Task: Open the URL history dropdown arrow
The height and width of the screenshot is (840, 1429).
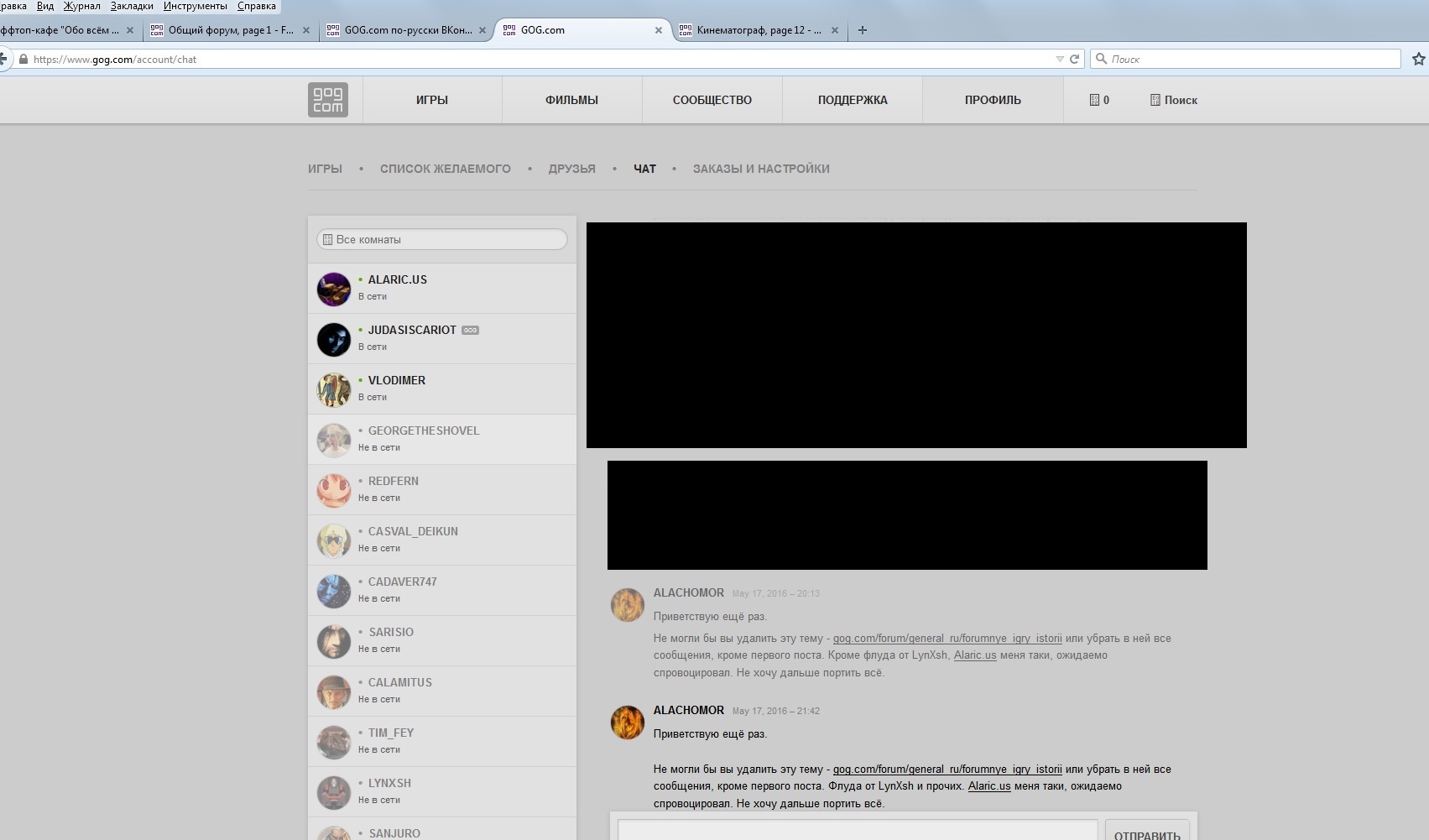Action: click(1059, 59)
